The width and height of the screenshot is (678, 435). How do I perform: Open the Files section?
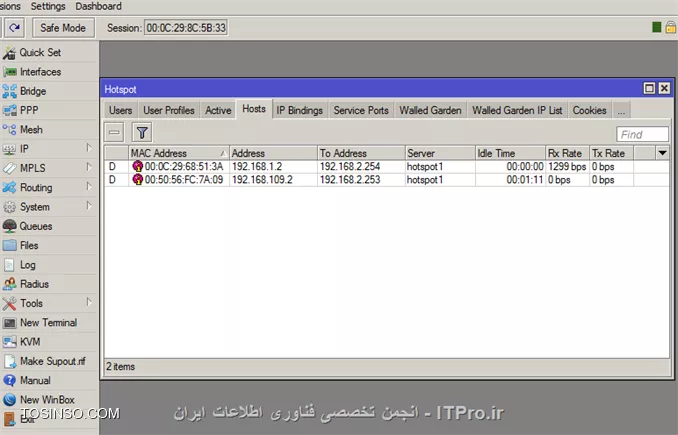(x=29, y=246)
